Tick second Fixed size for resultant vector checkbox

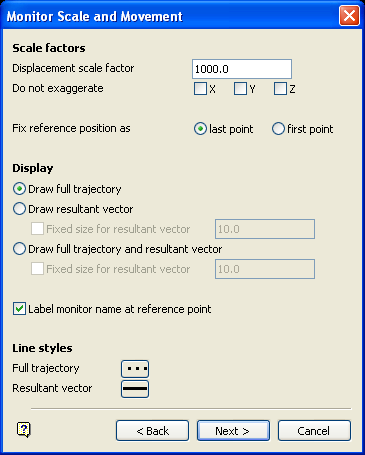point(37,269)
